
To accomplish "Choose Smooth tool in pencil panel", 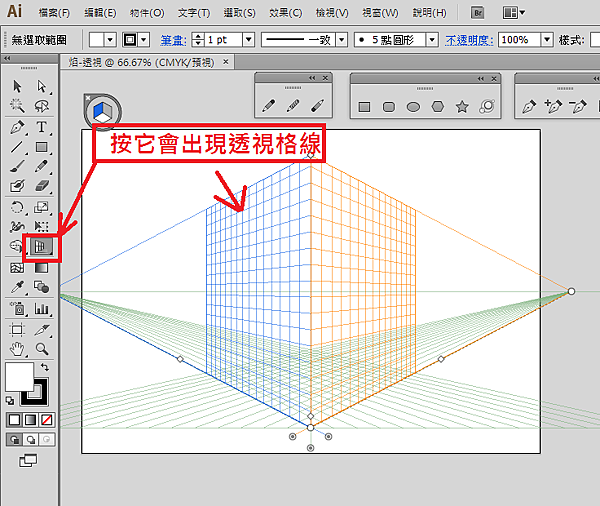I will 293,106.
